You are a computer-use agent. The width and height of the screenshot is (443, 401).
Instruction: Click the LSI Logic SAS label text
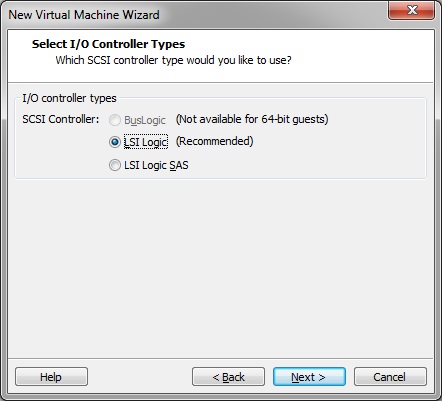(156, 165)
